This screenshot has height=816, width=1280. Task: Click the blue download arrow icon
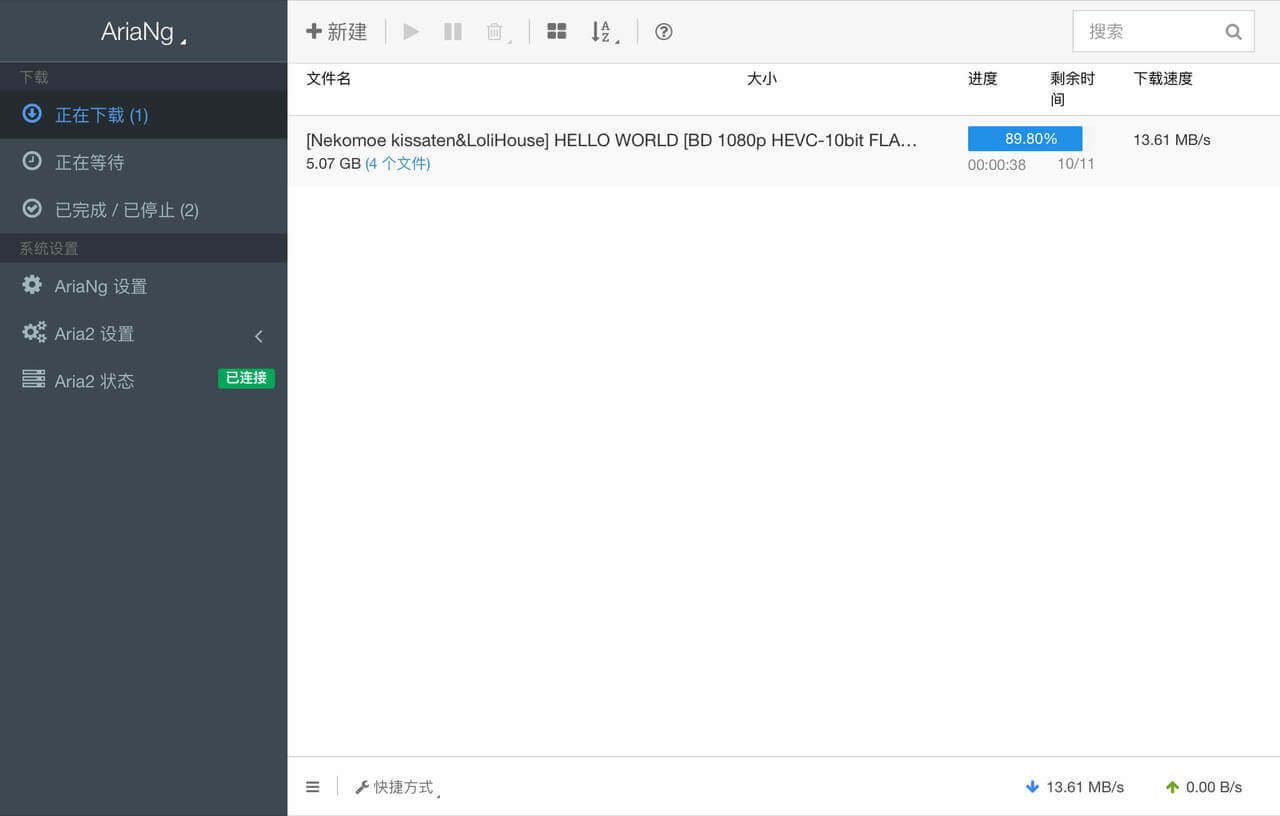(x=1033, y=787)
